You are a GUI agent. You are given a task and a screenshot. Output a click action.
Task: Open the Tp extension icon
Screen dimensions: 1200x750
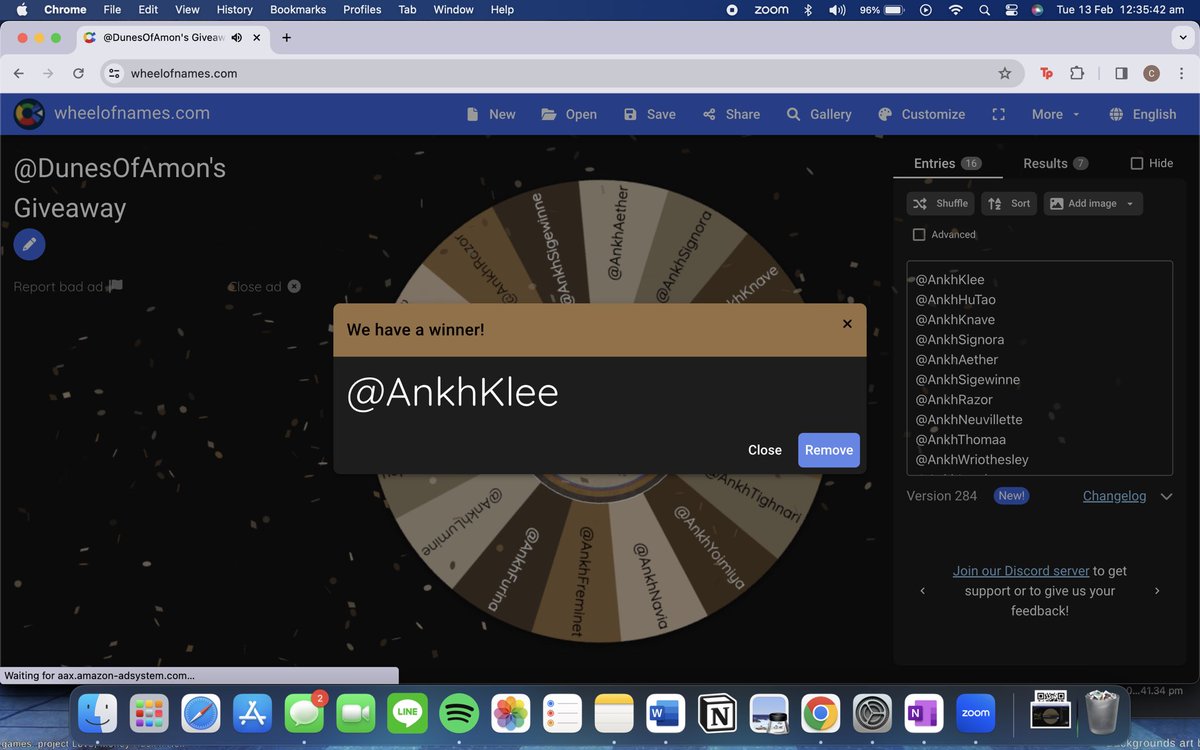coord(1046,73)
